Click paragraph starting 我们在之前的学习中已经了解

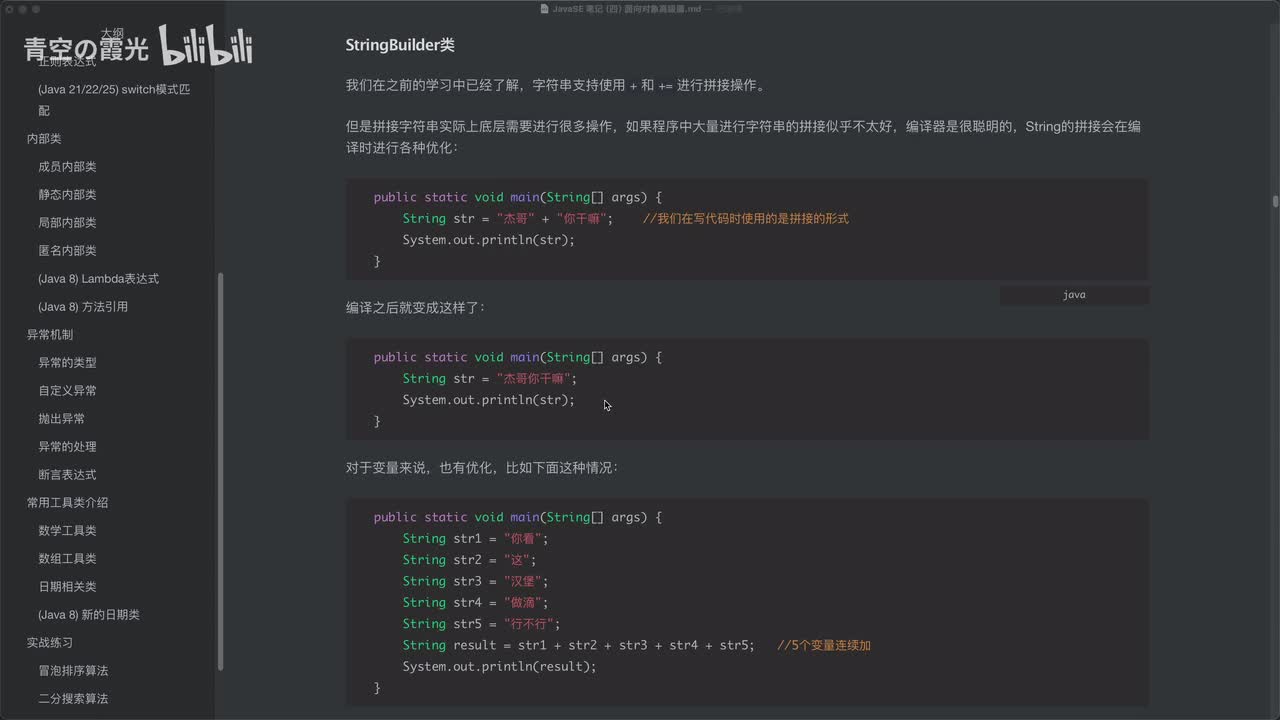tap(556, 86)
